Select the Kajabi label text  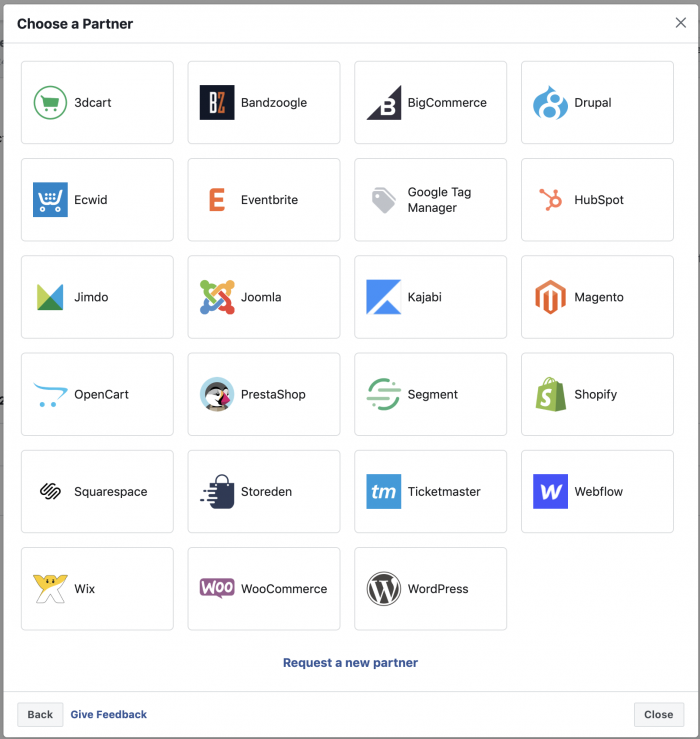[425, 297]
